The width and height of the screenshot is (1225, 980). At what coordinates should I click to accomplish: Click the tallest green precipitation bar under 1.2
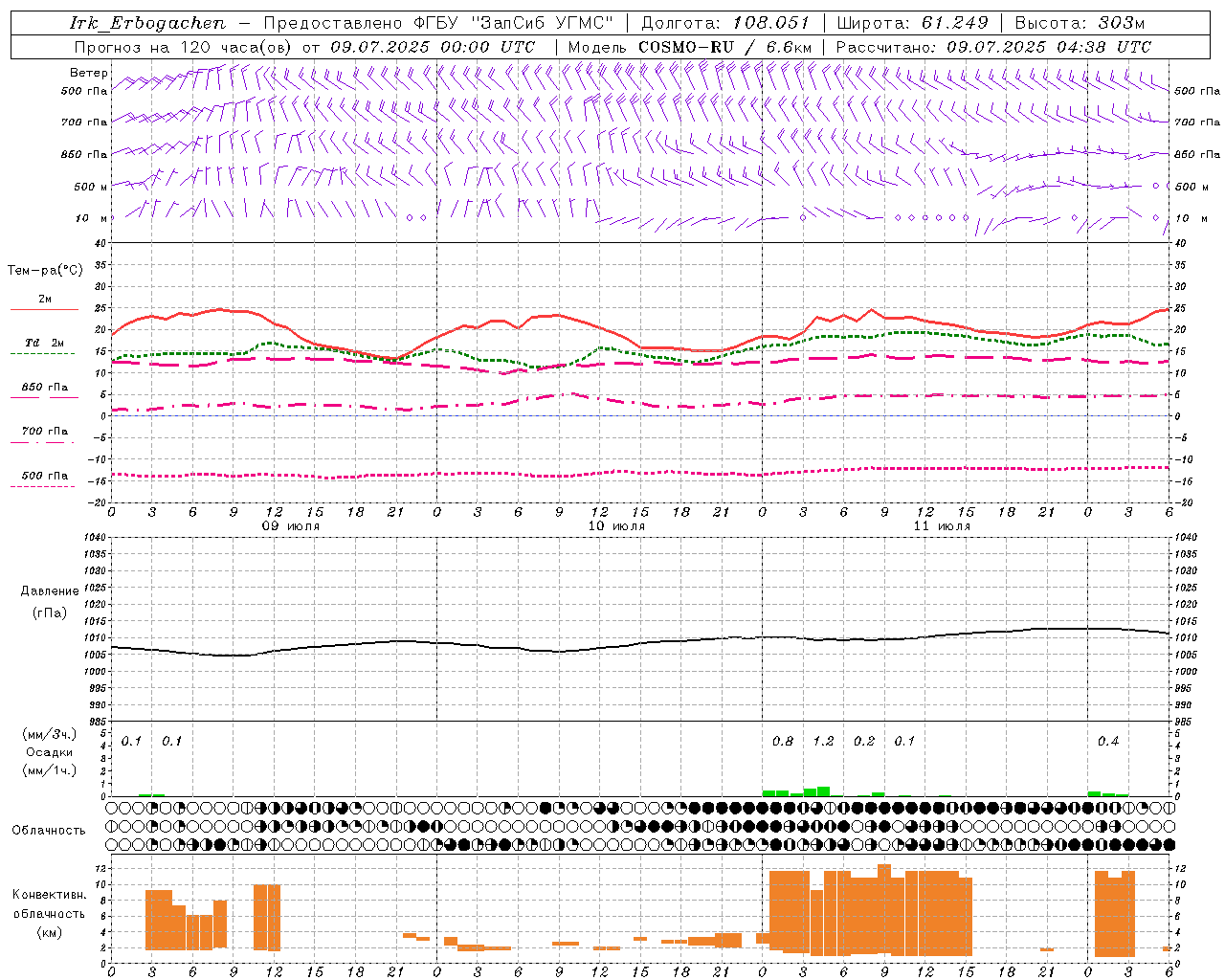[x=823, y=791]
